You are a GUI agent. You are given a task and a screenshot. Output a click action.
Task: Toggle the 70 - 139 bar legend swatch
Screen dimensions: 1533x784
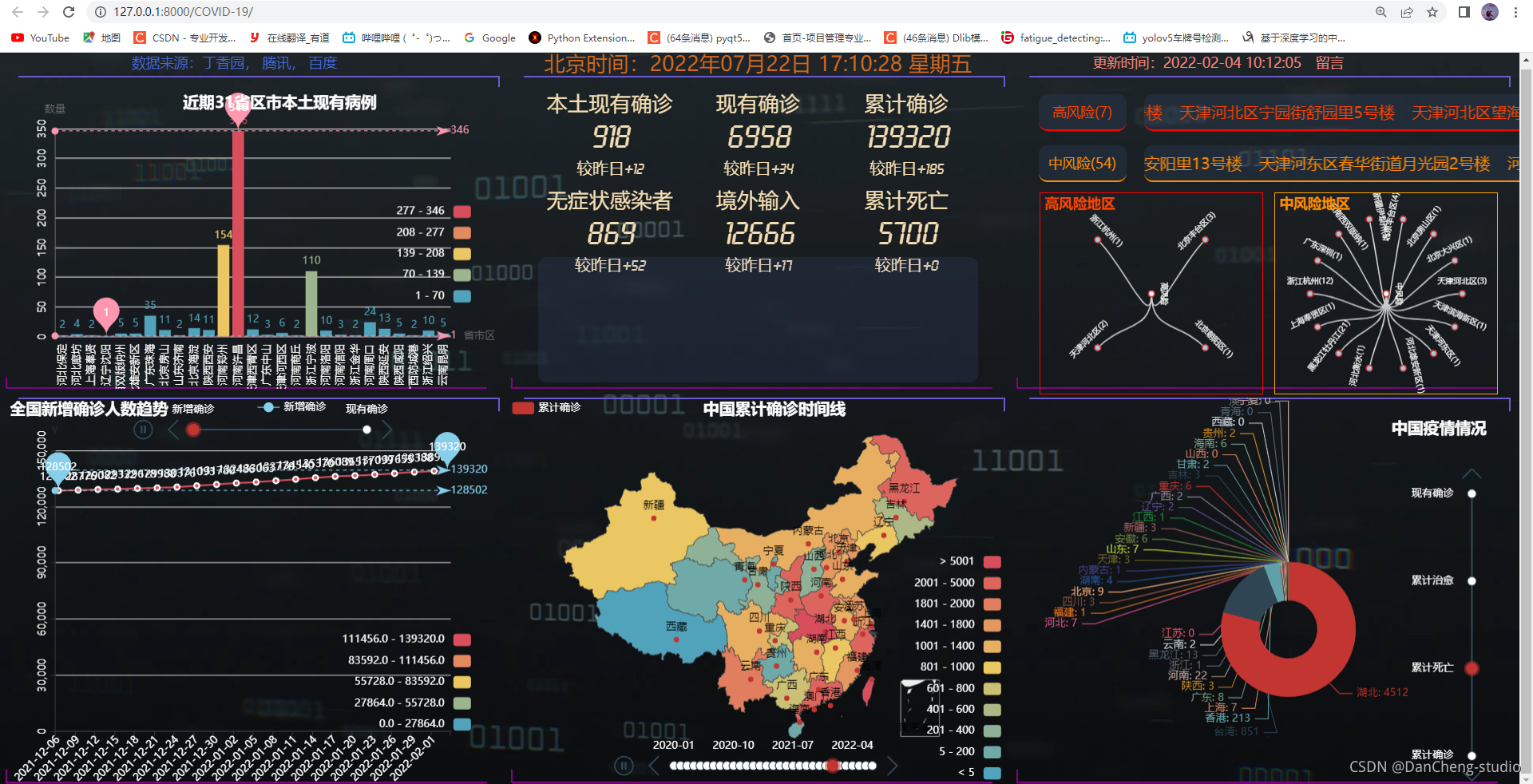coord(461,275)
